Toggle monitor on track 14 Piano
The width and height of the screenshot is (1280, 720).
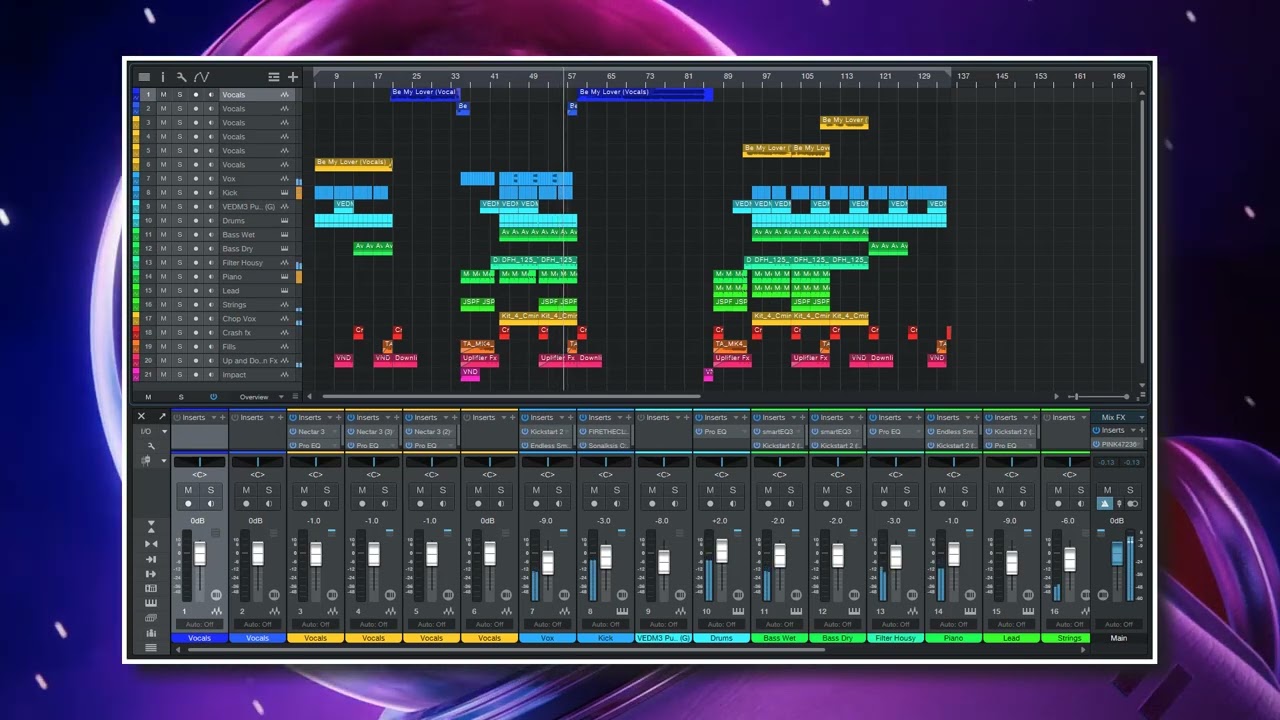[x=211, y=277]
